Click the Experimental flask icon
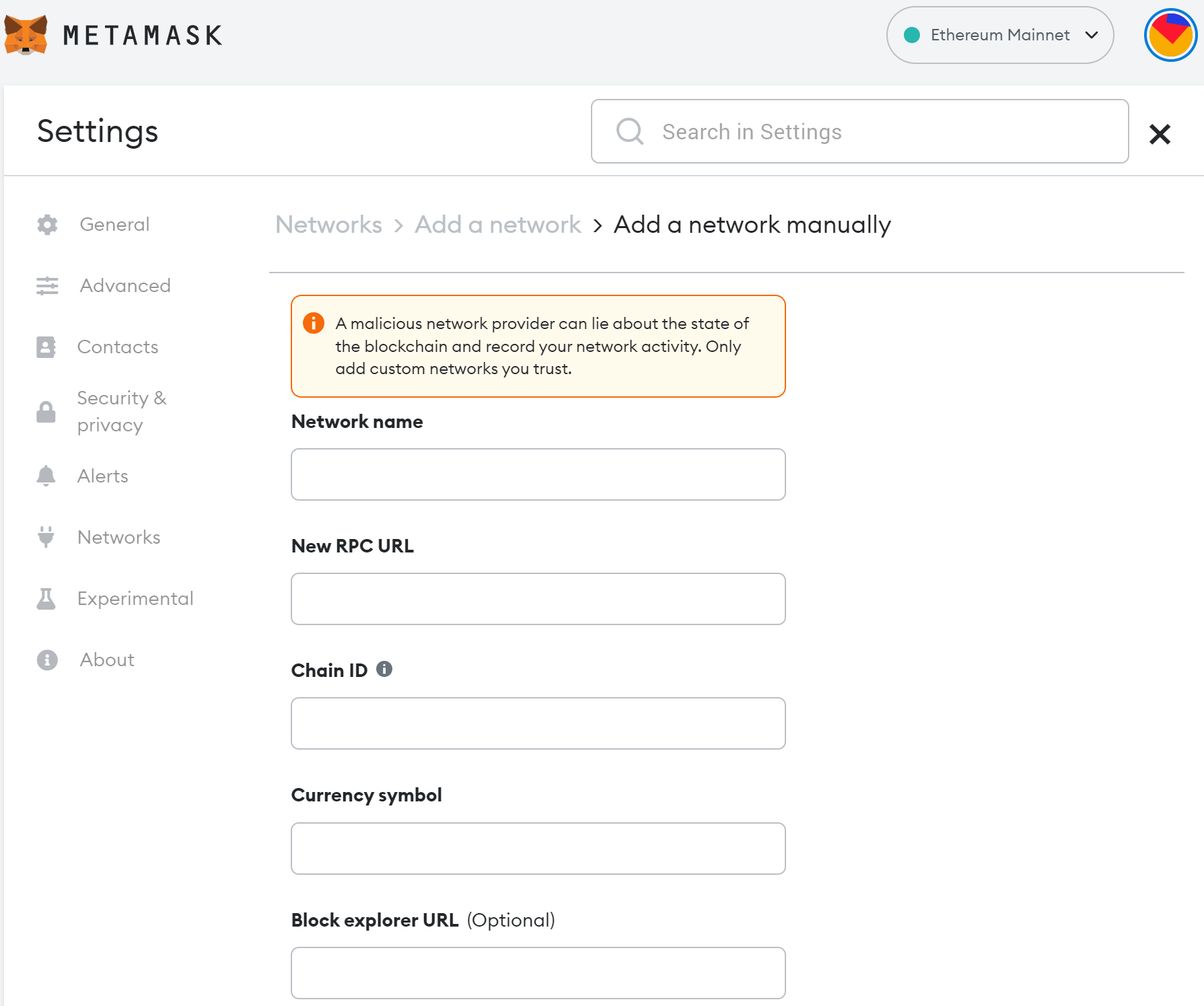The width and height of the screenshot is (1204, 1006). tap(46, 598)
